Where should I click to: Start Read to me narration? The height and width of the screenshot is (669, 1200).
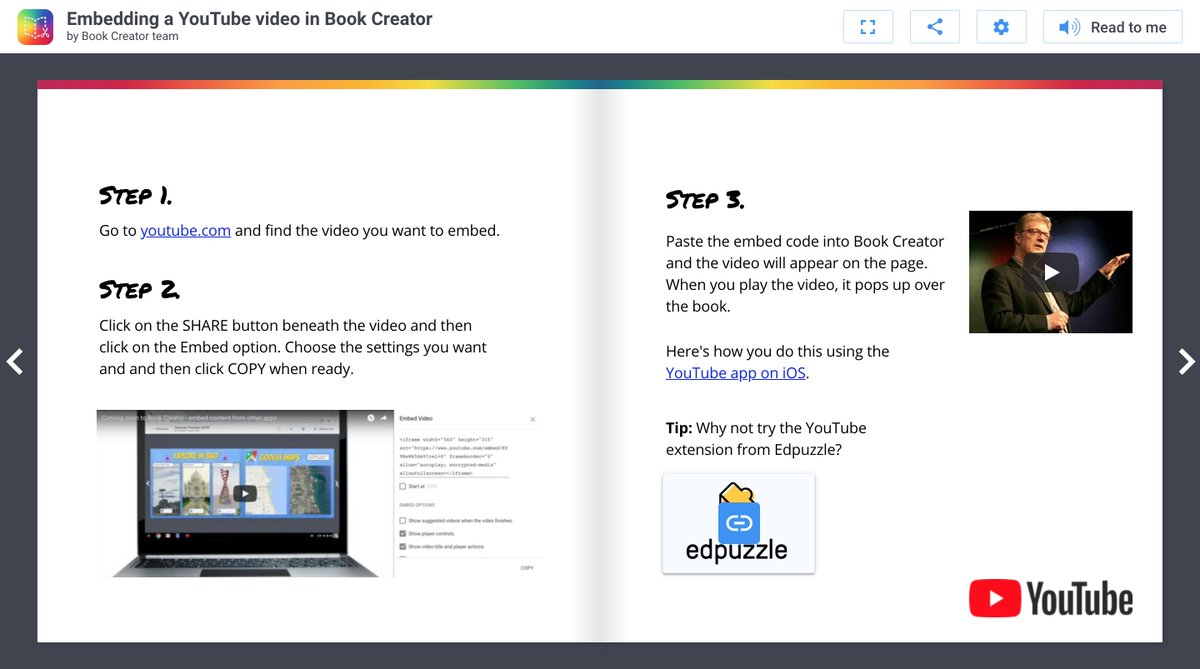tap(1113, 27)
